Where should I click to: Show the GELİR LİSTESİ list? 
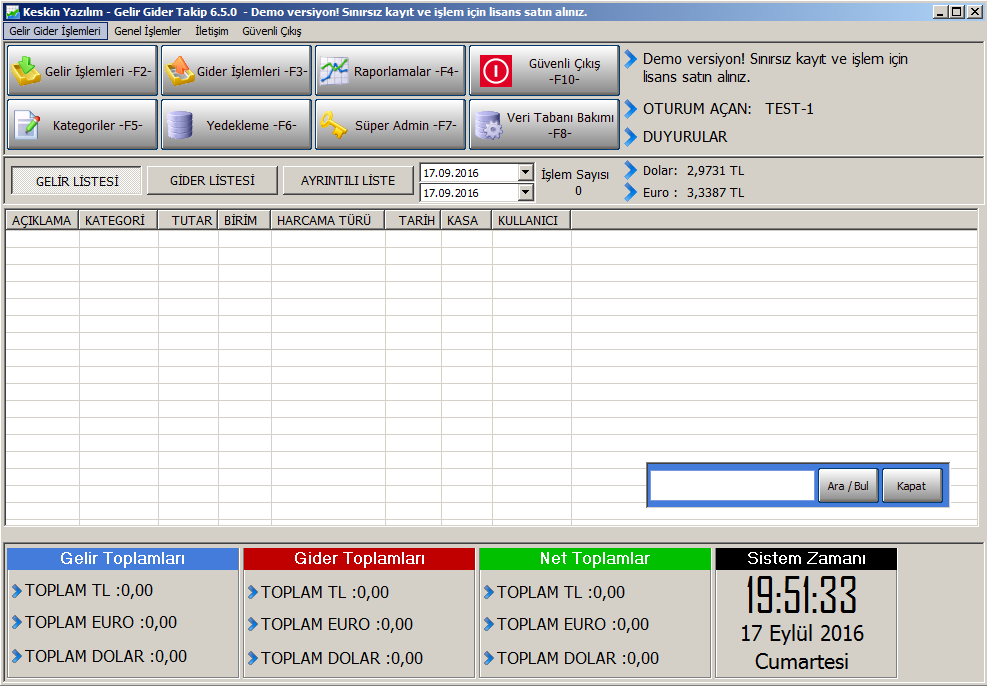pos(77,181)
